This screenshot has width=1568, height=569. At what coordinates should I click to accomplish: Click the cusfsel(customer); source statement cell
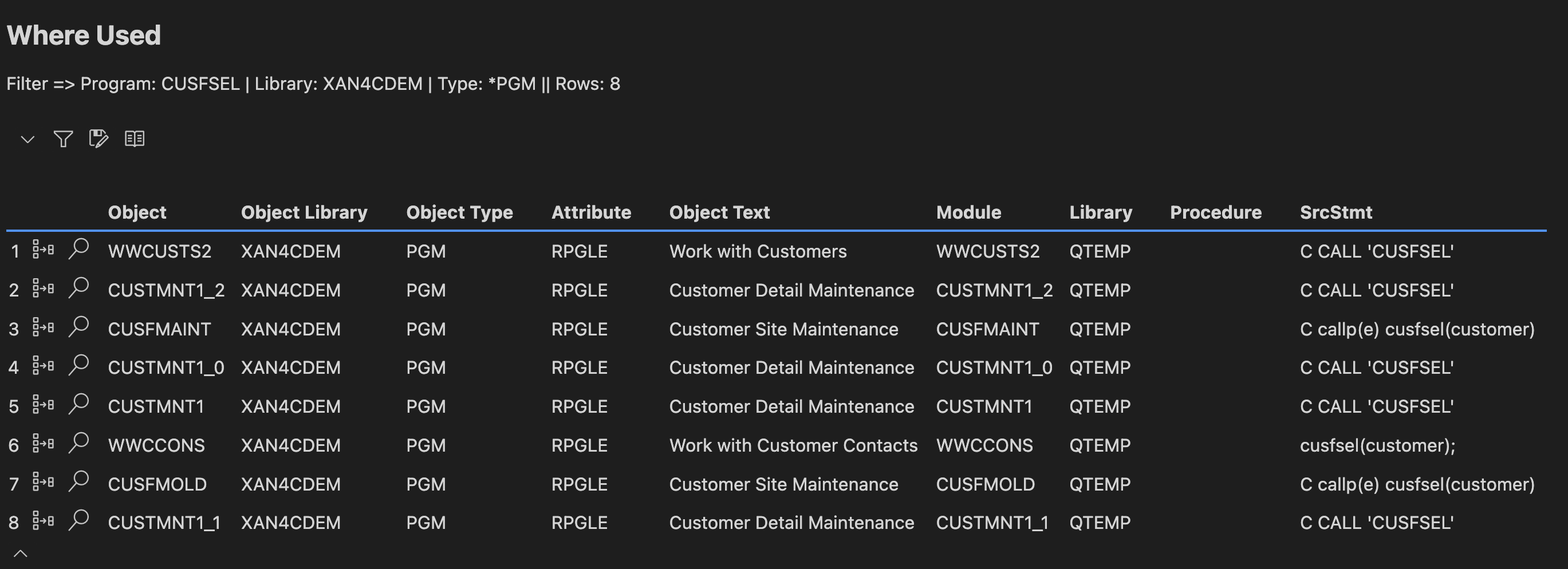pos(1377,445)
